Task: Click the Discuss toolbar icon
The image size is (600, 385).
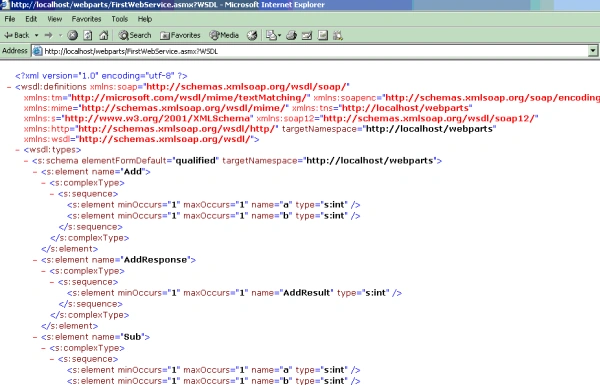Action: coord(323,36)
